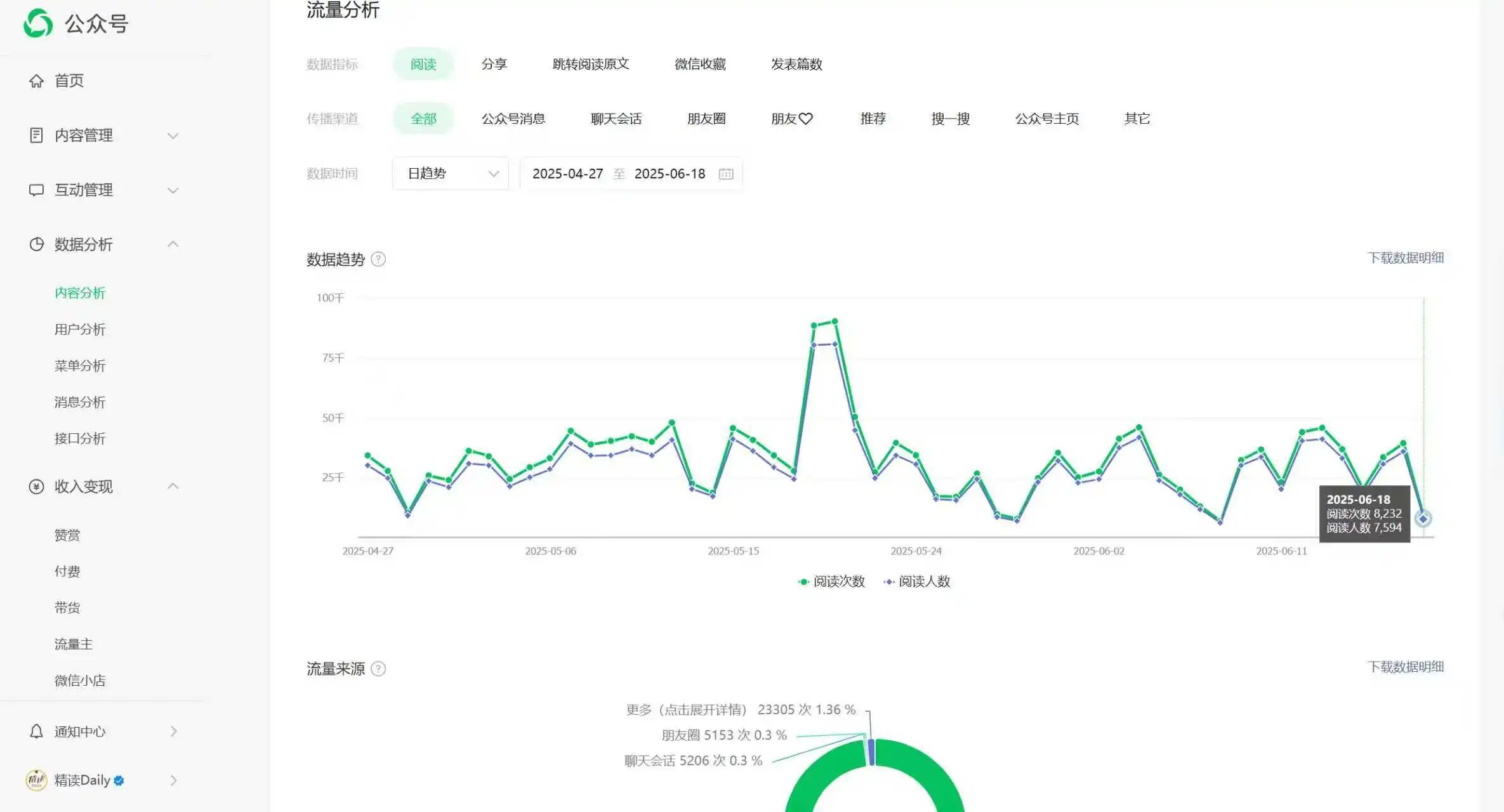Screen dimensions: 1504x812
Task: Click the 数据分析 pie chart icon
Action: [36, 244]
